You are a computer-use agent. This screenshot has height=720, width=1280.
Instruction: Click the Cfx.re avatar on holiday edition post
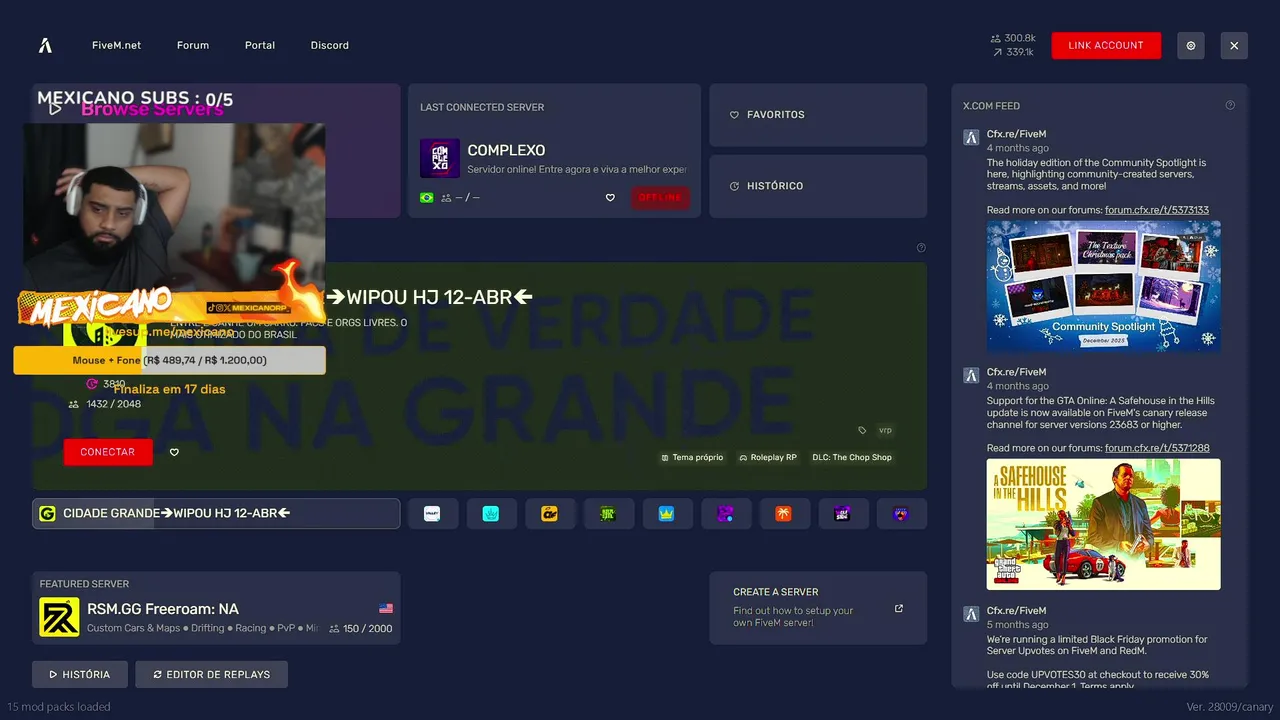[x=971, y=137]
